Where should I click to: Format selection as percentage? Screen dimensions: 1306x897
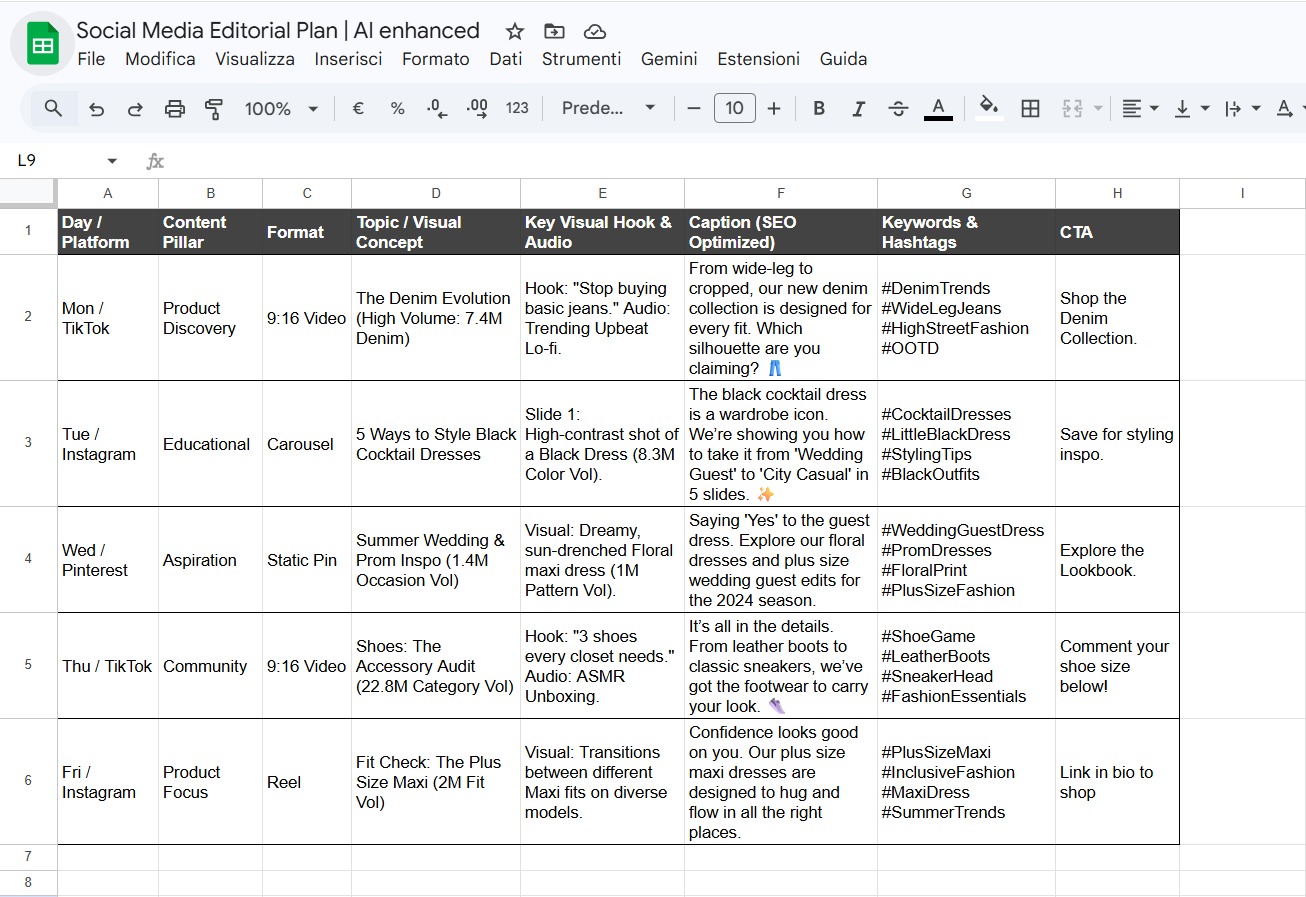click(x=397, y=108)
